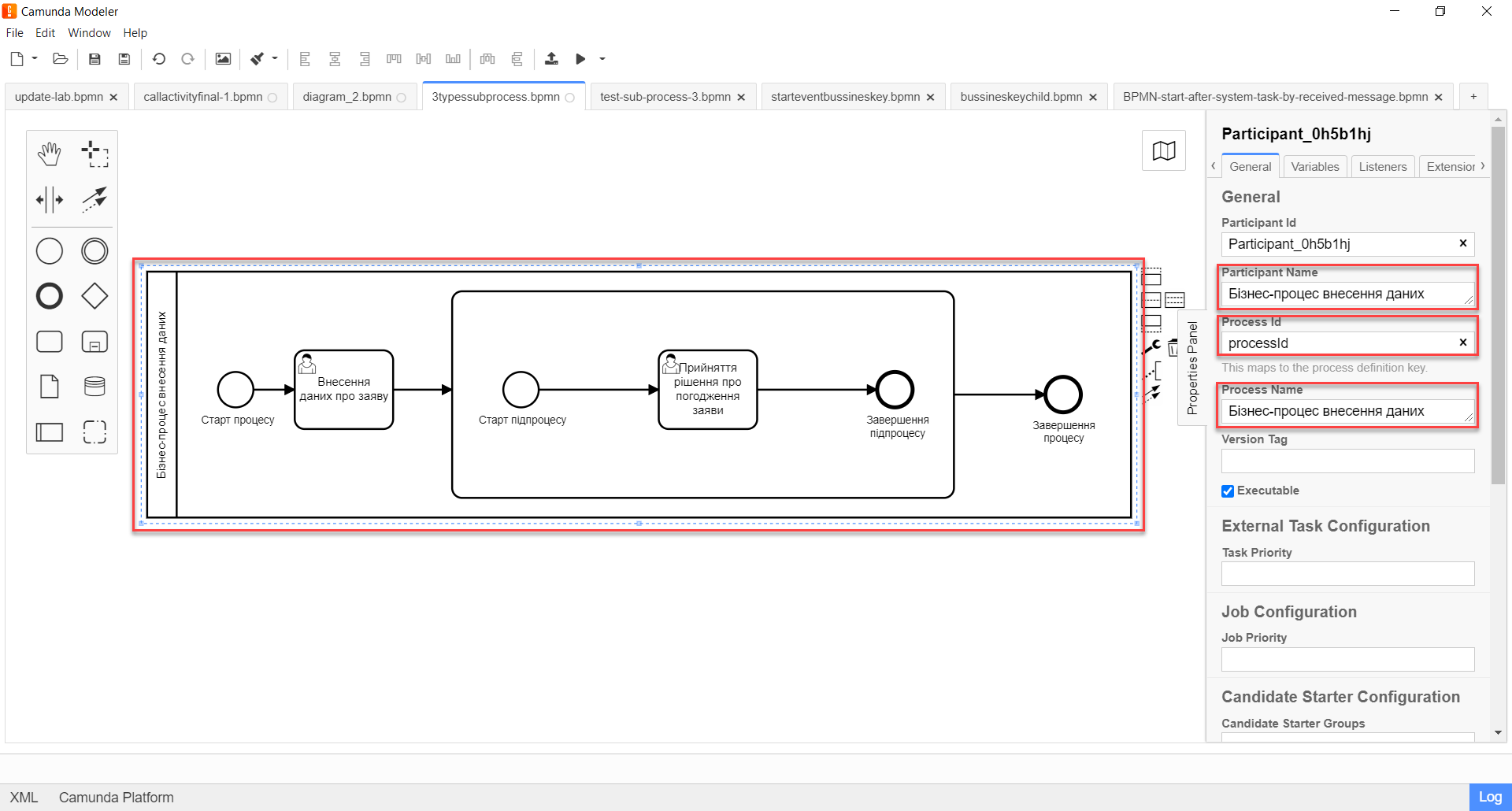Expand the color picker dropdown arrow
Image resolution: width=1512 pixels, height=811 pixels.
(x=275, y=59)
